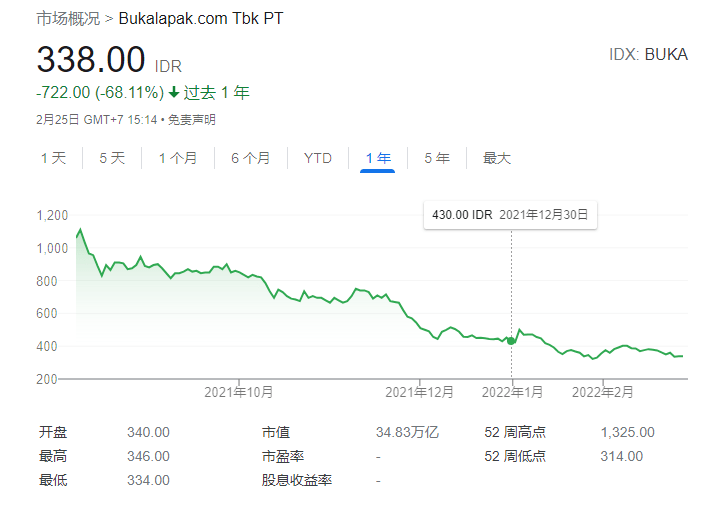Click the 最低 label

(53, 480)
